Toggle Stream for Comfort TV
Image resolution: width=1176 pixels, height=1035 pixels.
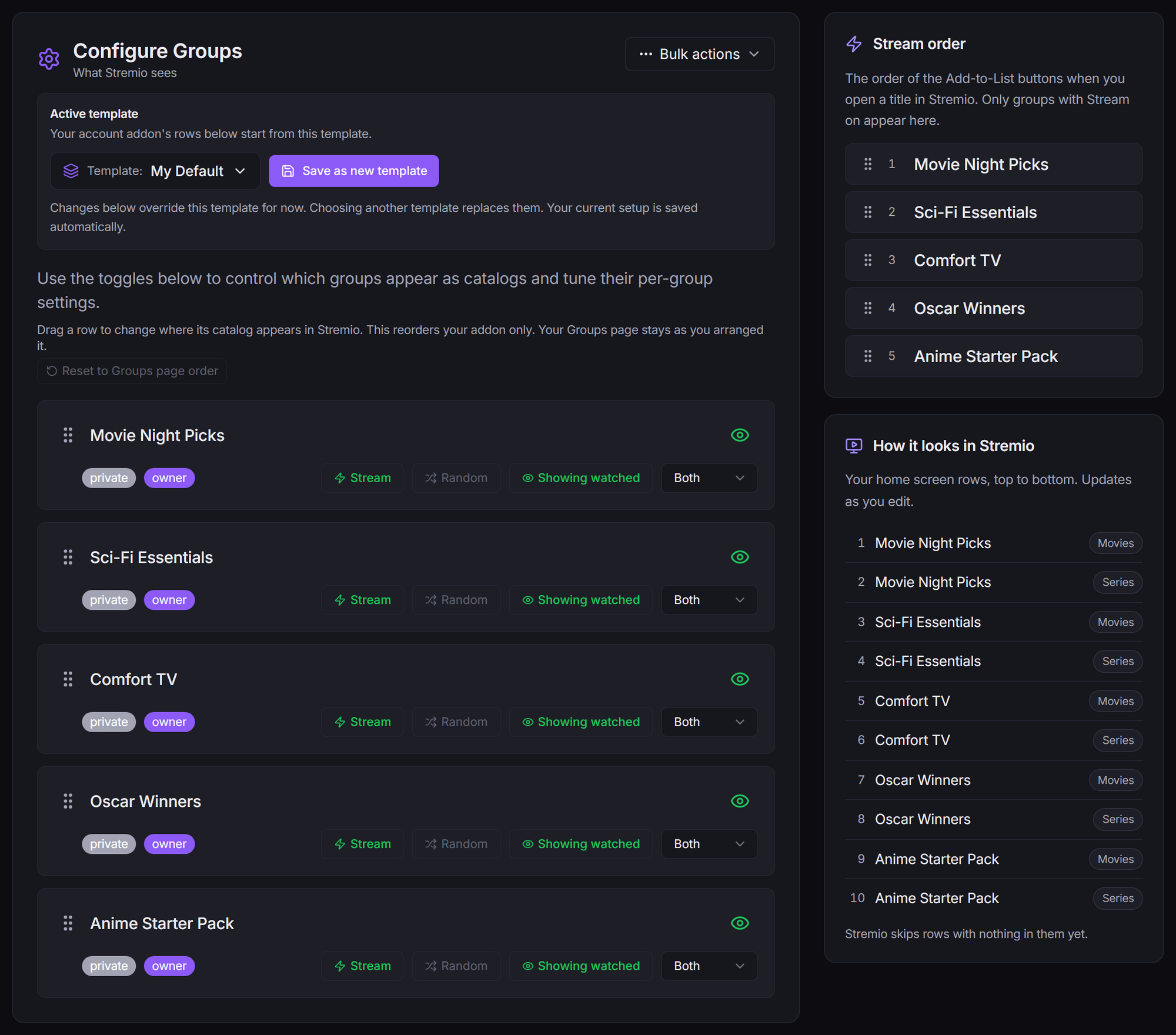(363, 722)
